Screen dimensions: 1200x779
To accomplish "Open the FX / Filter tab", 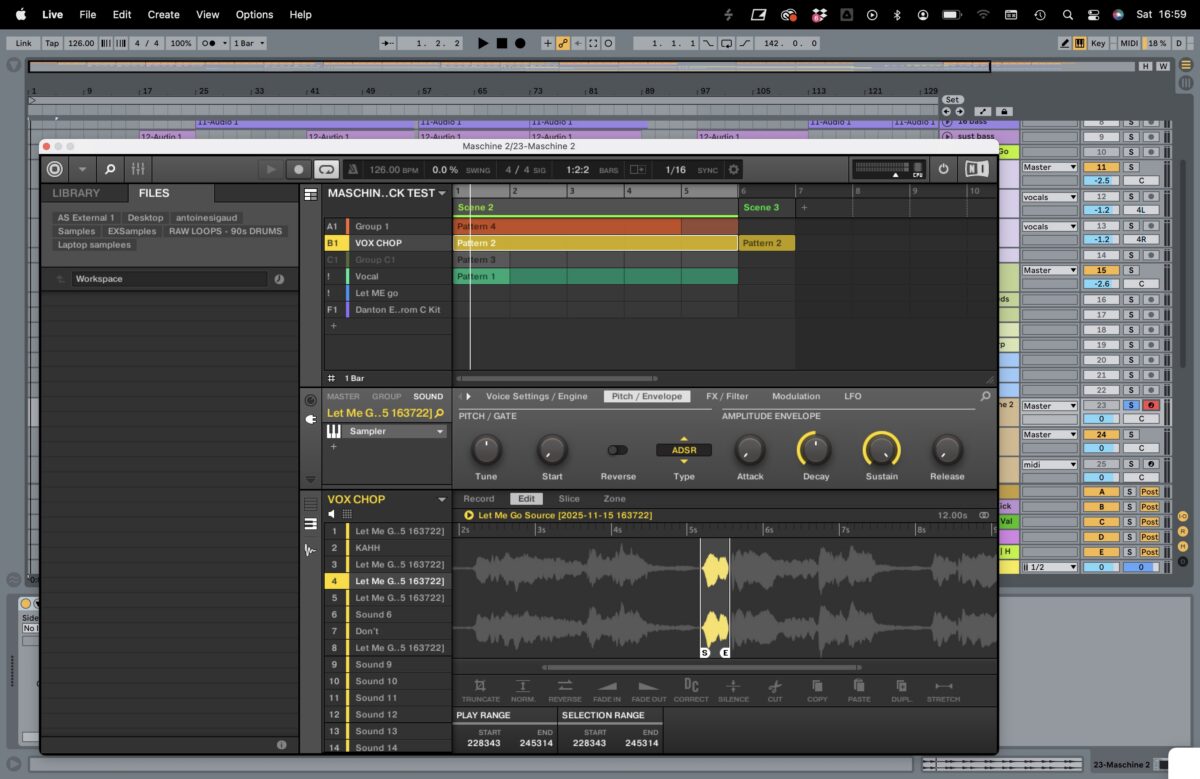I will (x=727, y=396).
